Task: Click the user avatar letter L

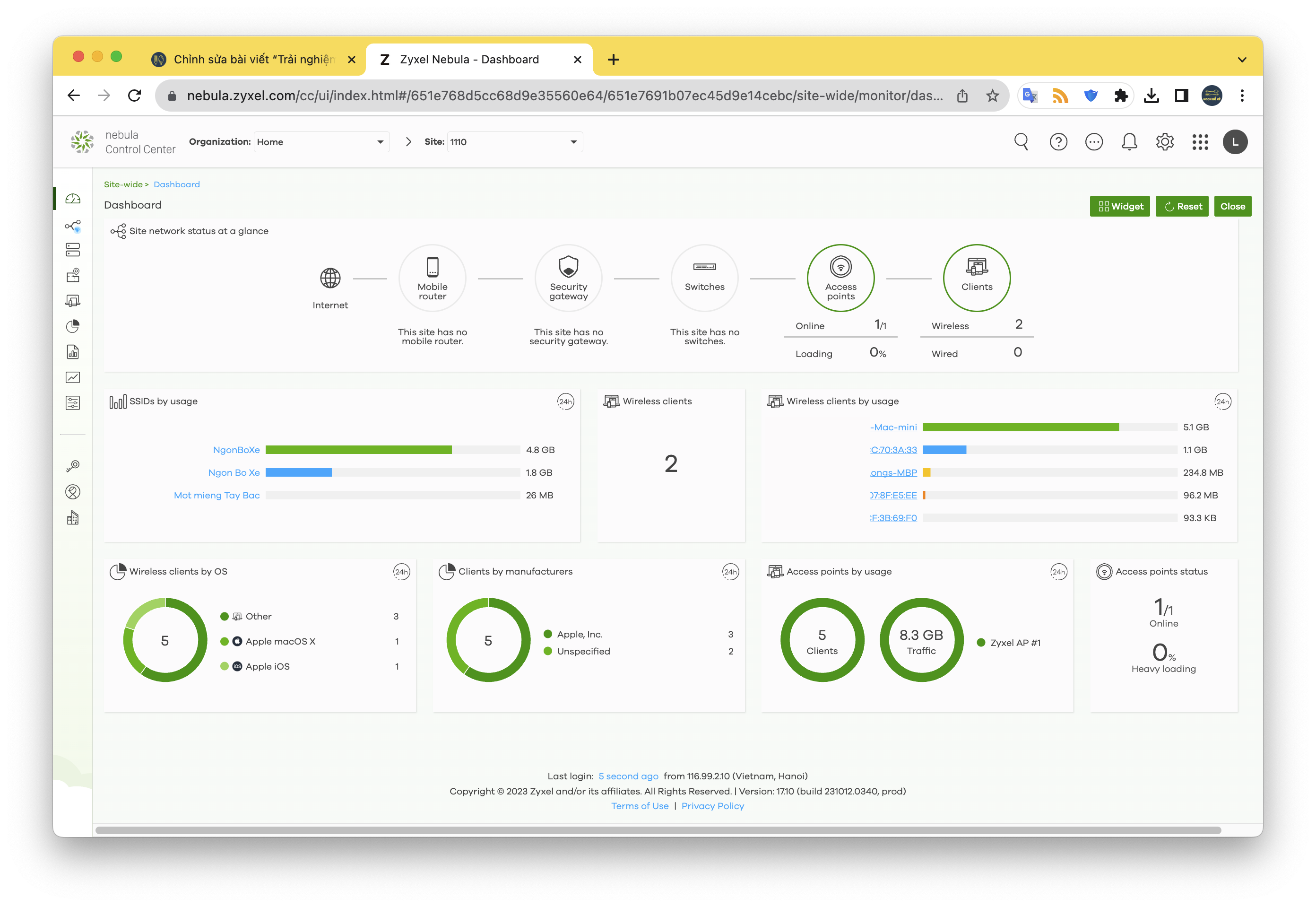Action: coord(1235,142)
